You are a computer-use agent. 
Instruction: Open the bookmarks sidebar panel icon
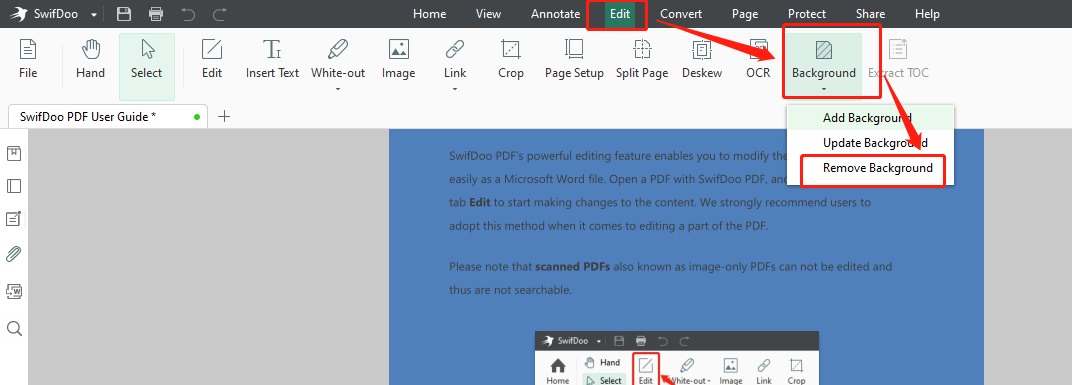[14, 153]
